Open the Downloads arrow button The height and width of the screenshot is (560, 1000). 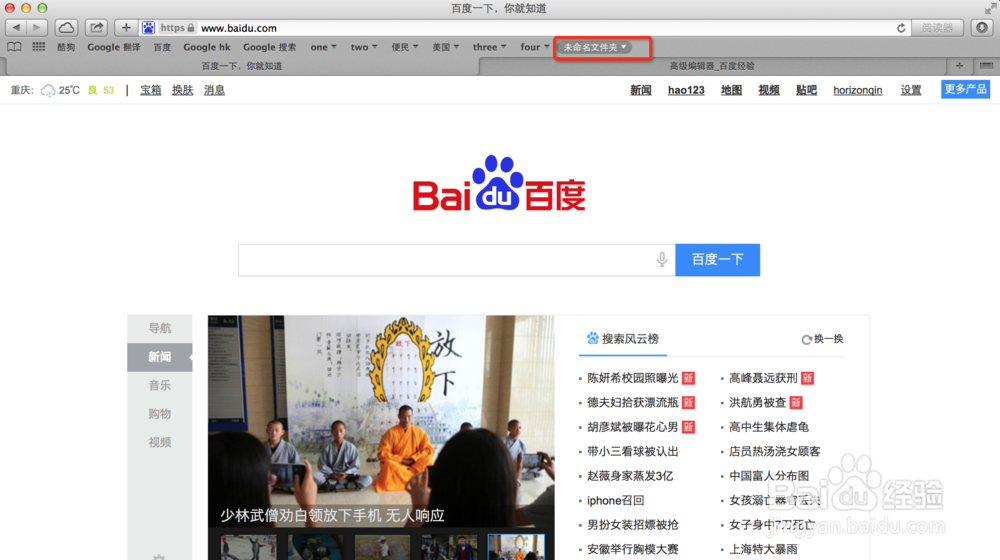point(982,27)
